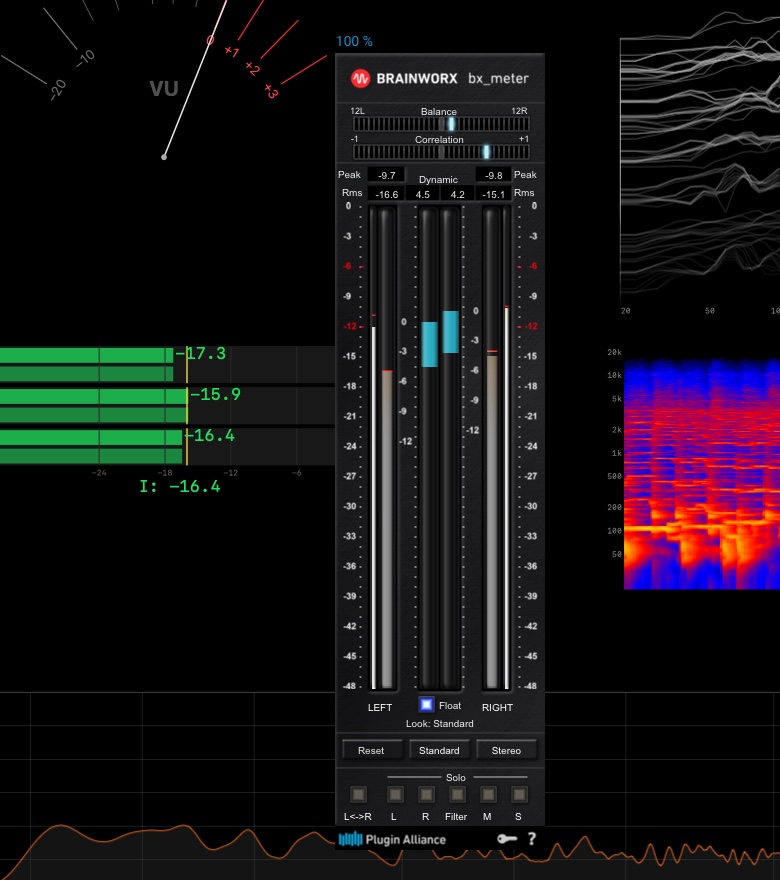Click right Rms value -15.1
Viewport: 780px width, 880px height.
pos(493,194)
